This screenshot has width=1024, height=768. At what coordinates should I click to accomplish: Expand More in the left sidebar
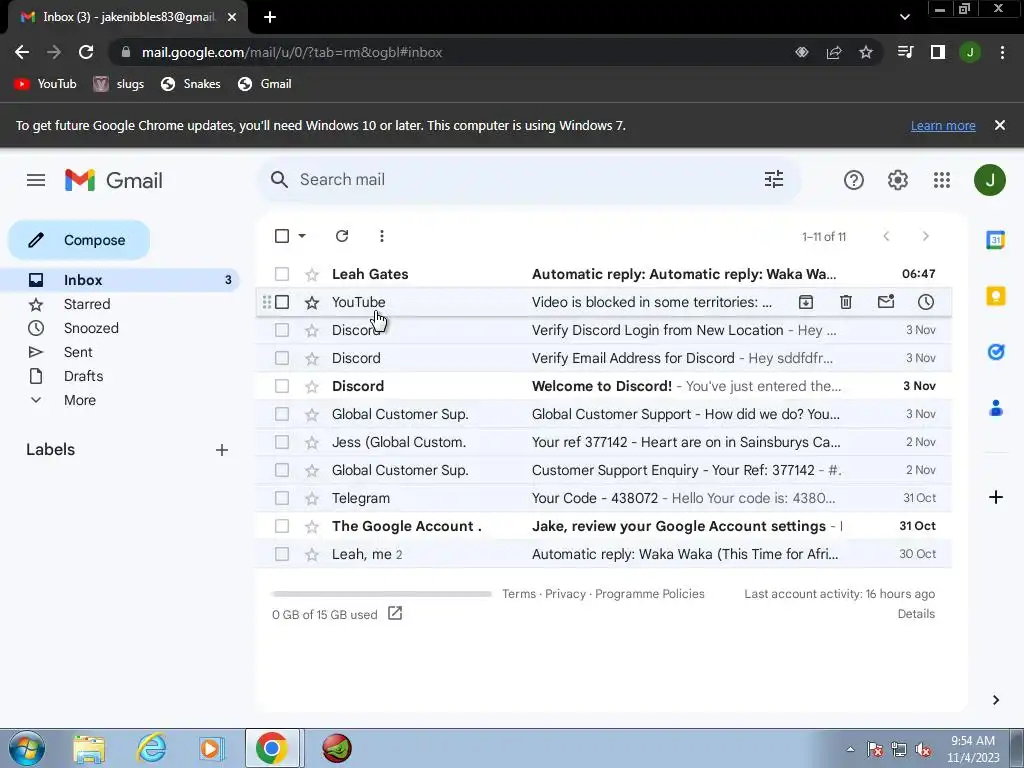pos(80,400)
